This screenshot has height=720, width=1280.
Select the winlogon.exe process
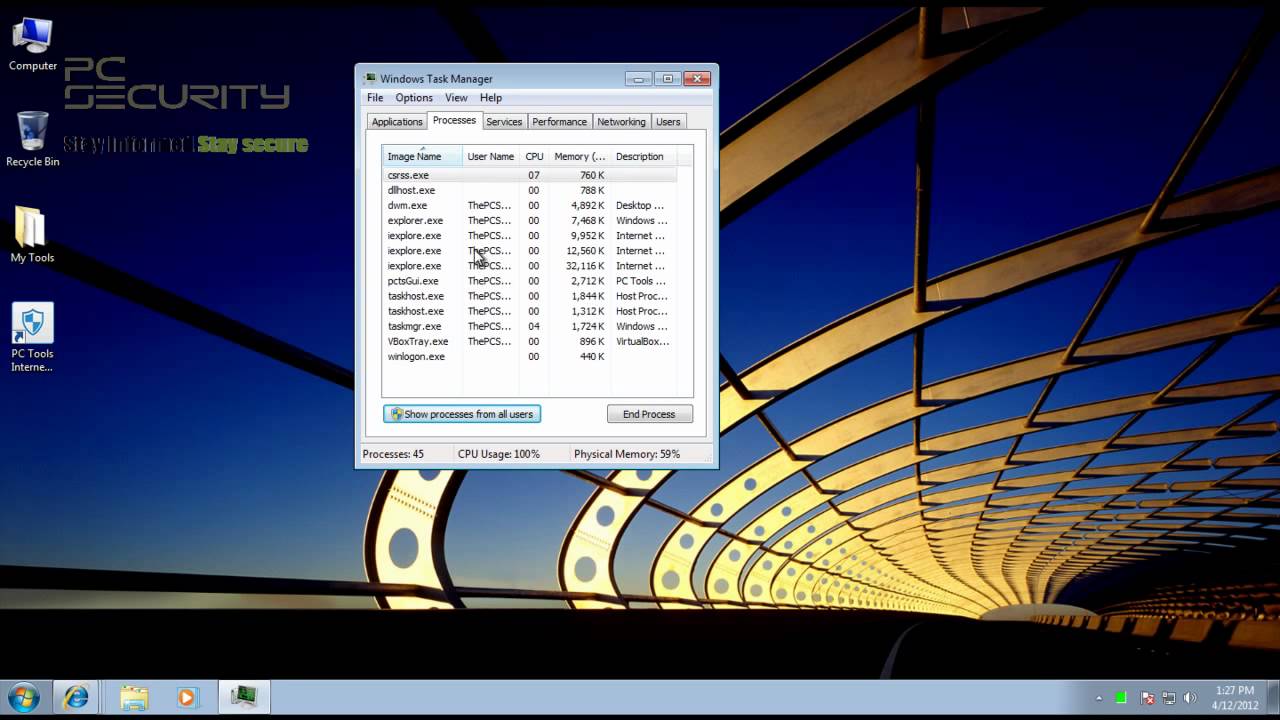click(530, 356)
